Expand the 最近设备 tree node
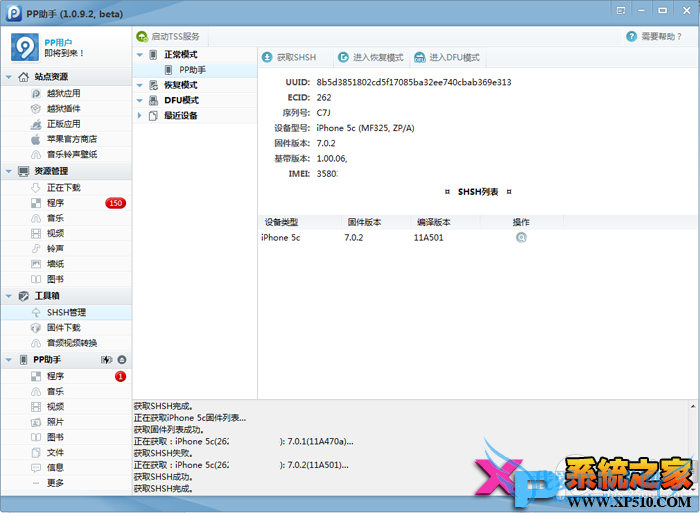 [140, 115]
